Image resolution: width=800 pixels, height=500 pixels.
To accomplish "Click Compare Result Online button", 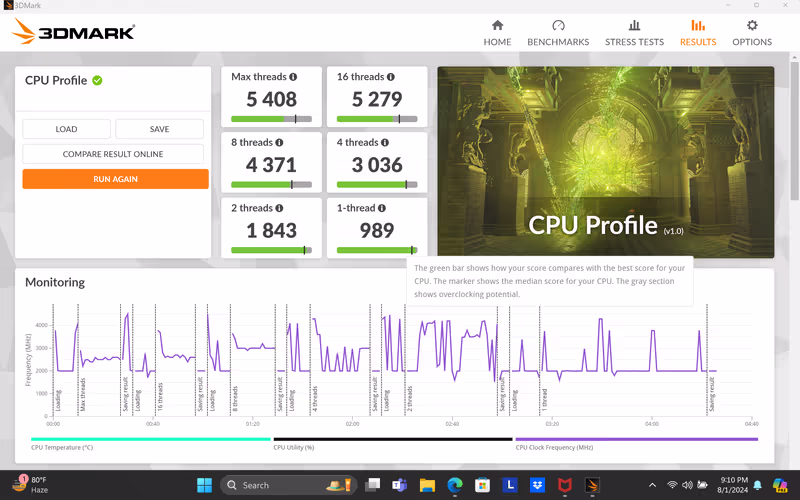I will (113, 154).
